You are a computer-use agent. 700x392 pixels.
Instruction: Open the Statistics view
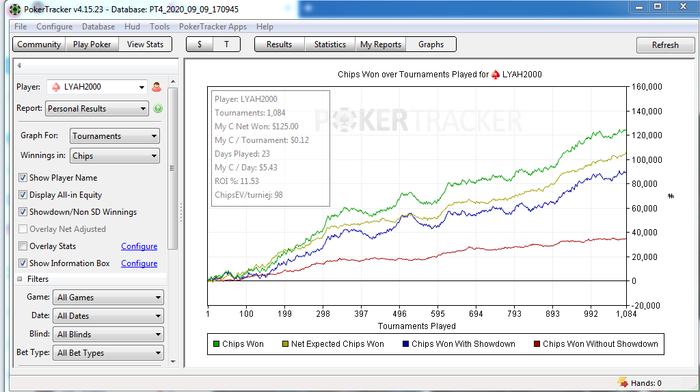click(x=330, y=45)
